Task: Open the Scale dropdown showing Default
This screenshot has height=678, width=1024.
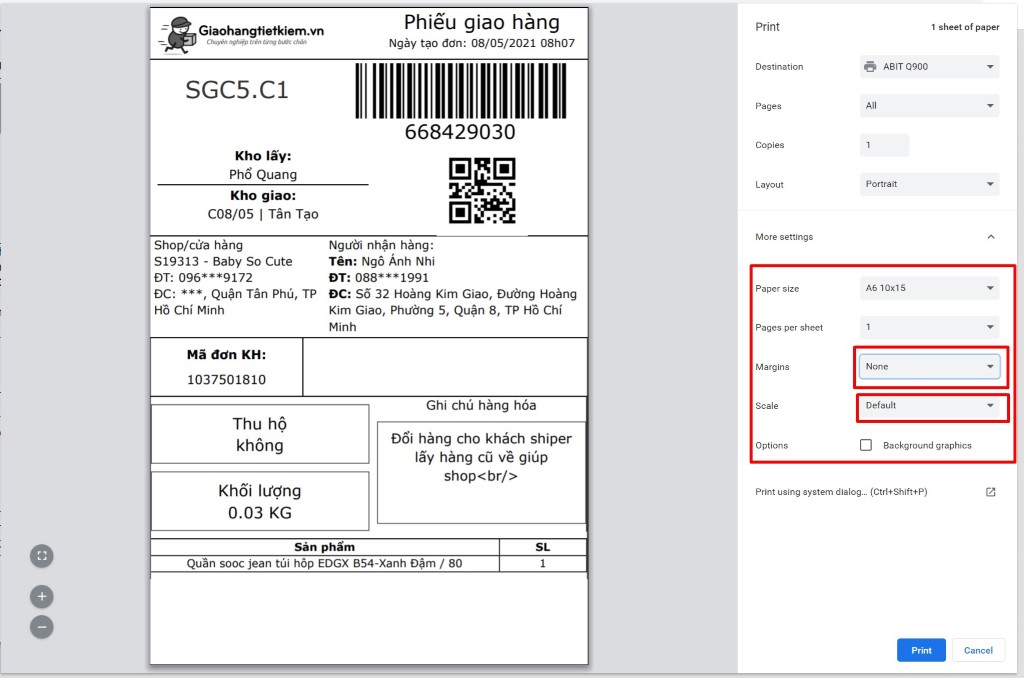Action: tap(929, 406)
